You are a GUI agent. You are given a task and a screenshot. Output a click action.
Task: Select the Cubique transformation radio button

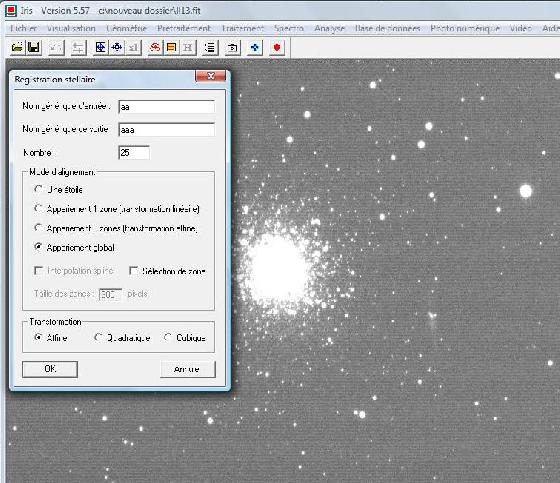167,338
